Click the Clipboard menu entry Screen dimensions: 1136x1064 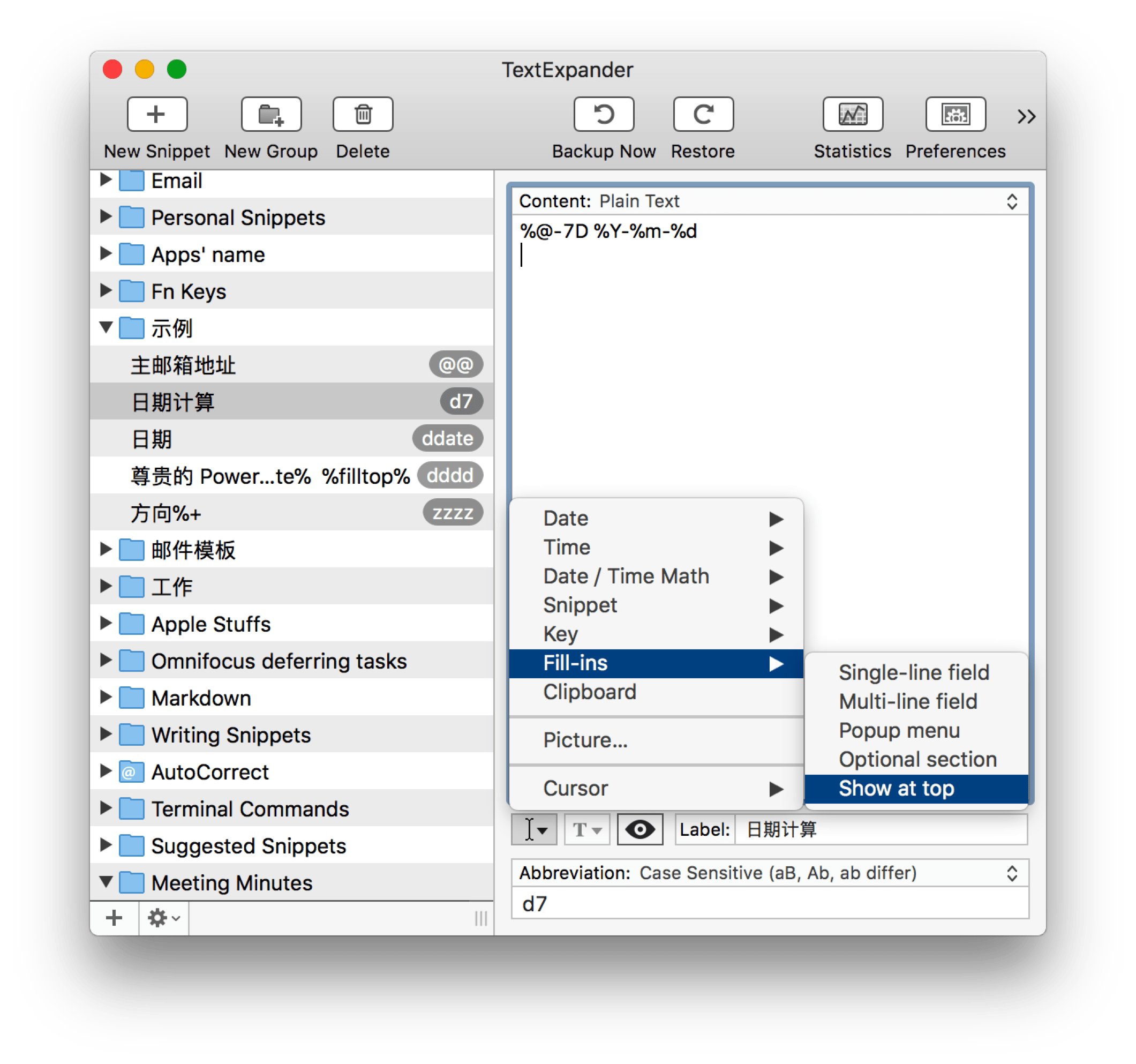tap(589, 692)
